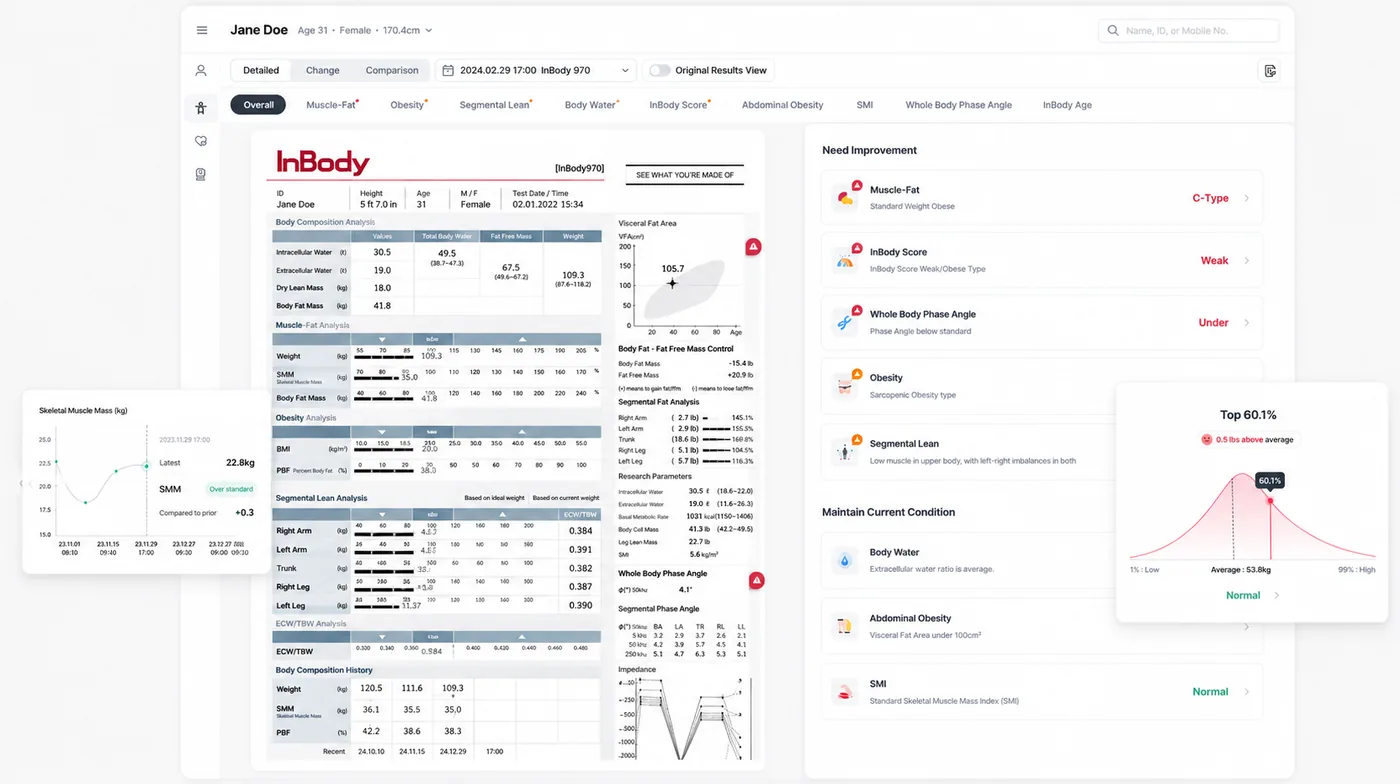Image resolution: width=1400 pixels, height=784 pixels.
Task: Open the hamburger navigation menu
Action: (202, 30)
